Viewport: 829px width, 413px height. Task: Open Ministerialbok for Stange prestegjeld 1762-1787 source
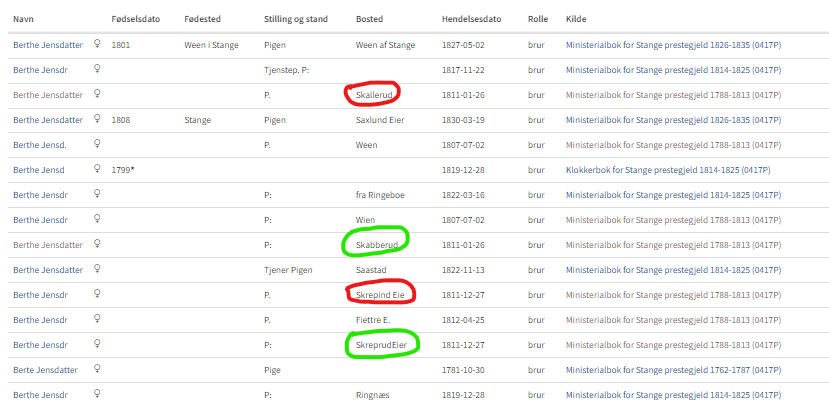[x=673, y=370]
